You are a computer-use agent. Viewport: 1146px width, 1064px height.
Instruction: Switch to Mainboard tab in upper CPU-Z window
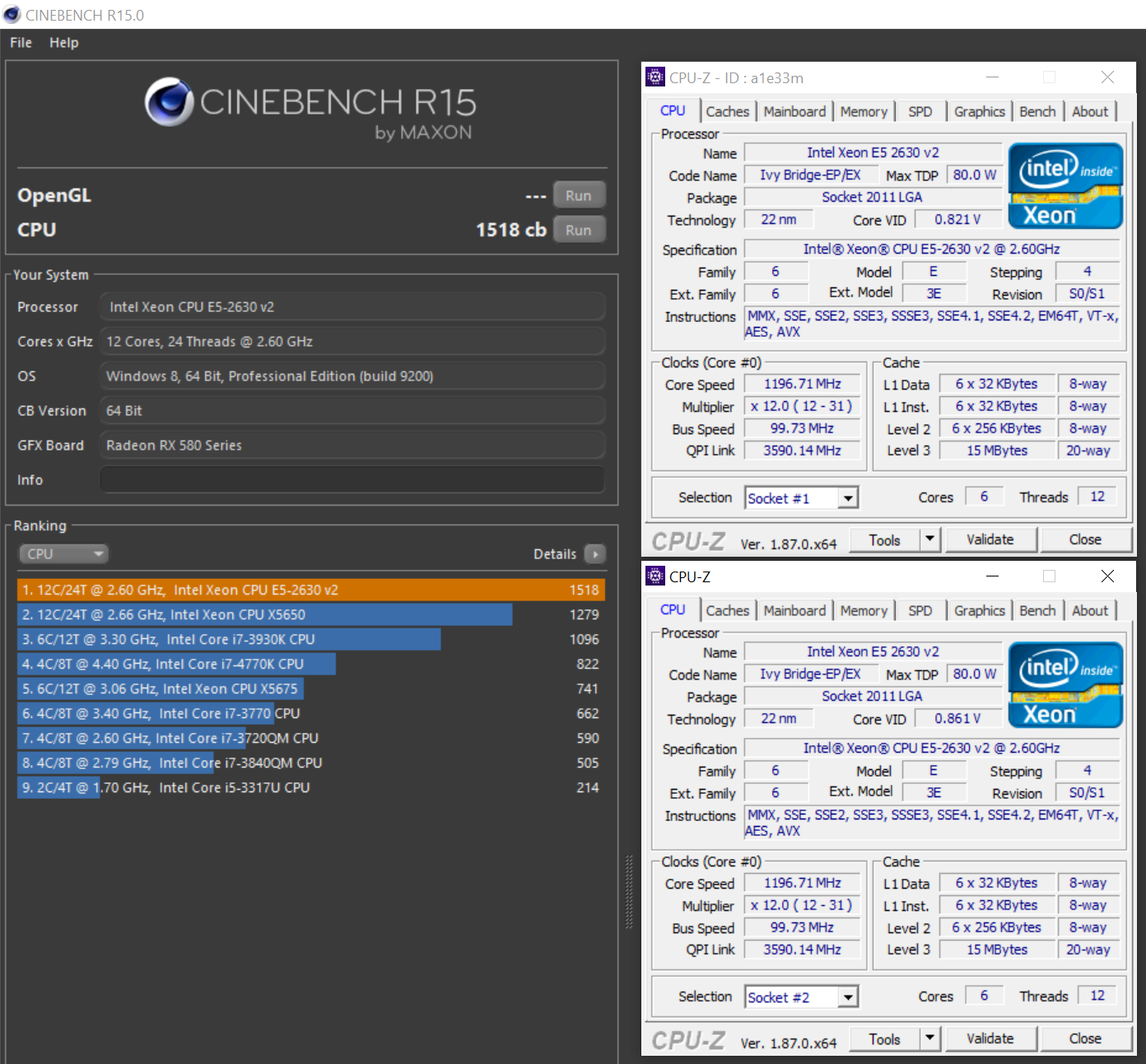794,111
